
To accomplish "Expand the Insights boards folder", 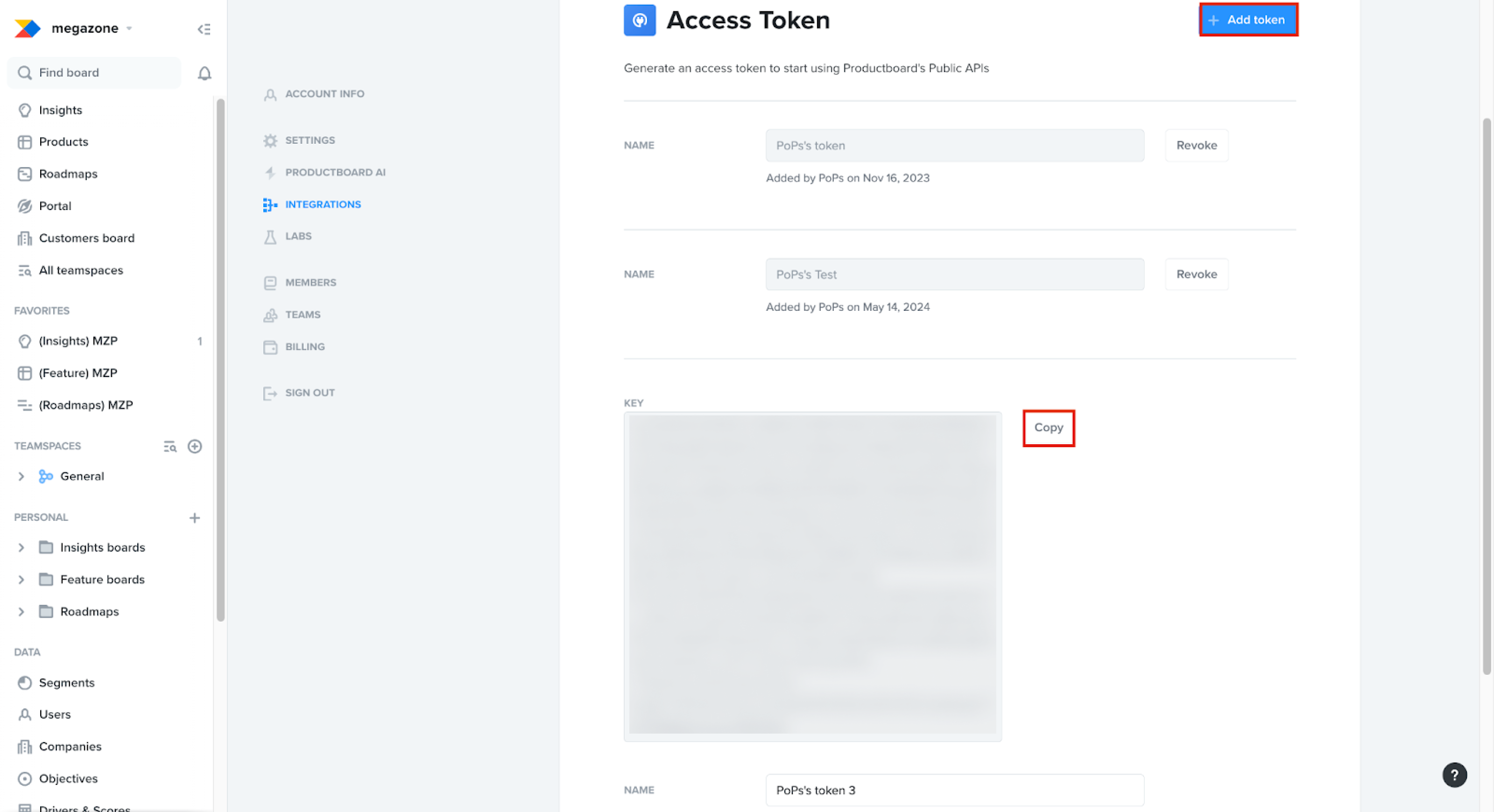I will click(x=21, y=548).
